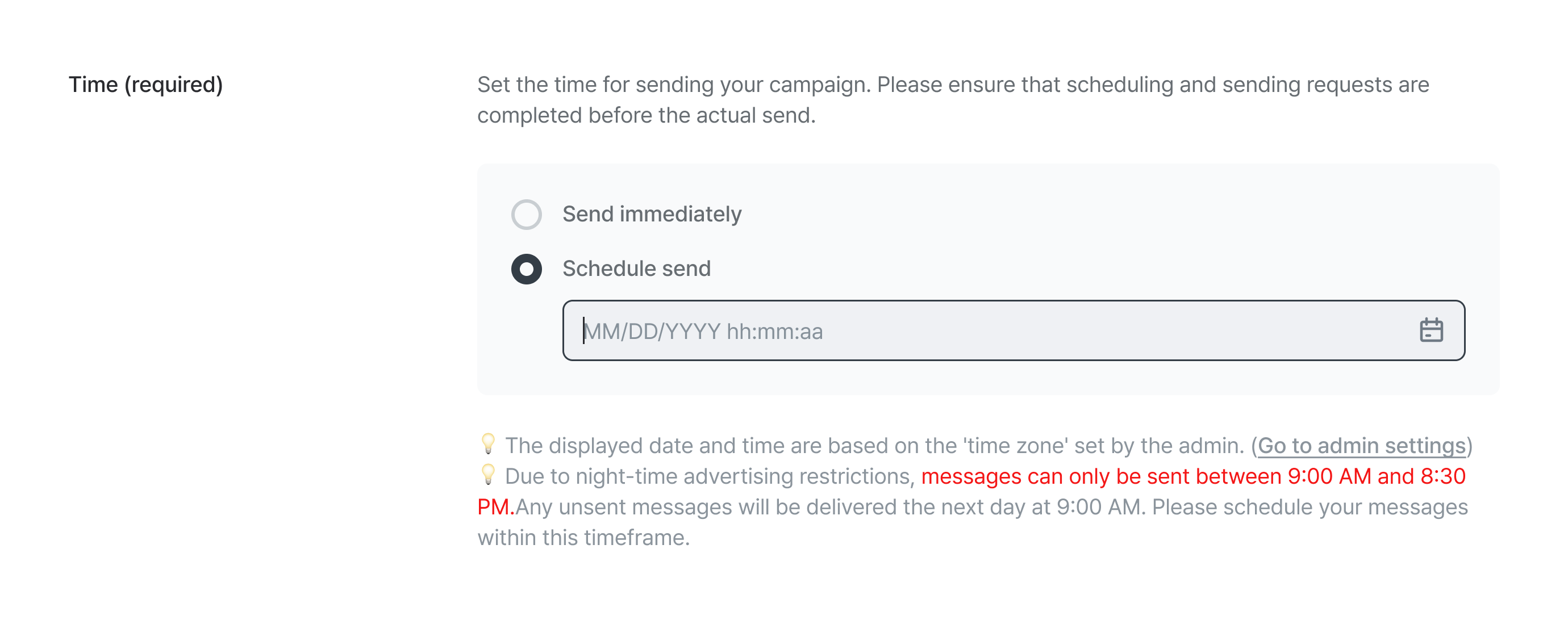Click the 'Send immediately' option label

[652, 214]
